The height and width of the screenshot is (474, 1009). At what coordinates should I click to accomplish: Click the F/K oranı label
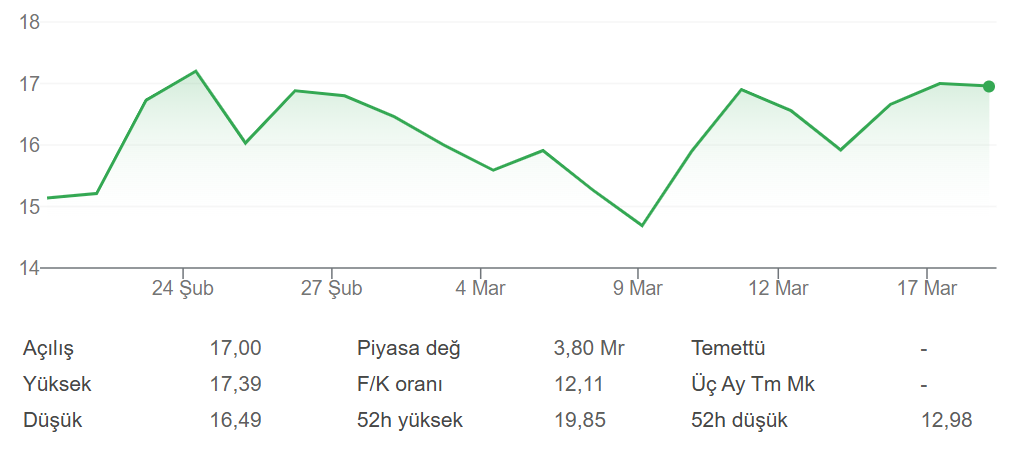pos(399,384)
